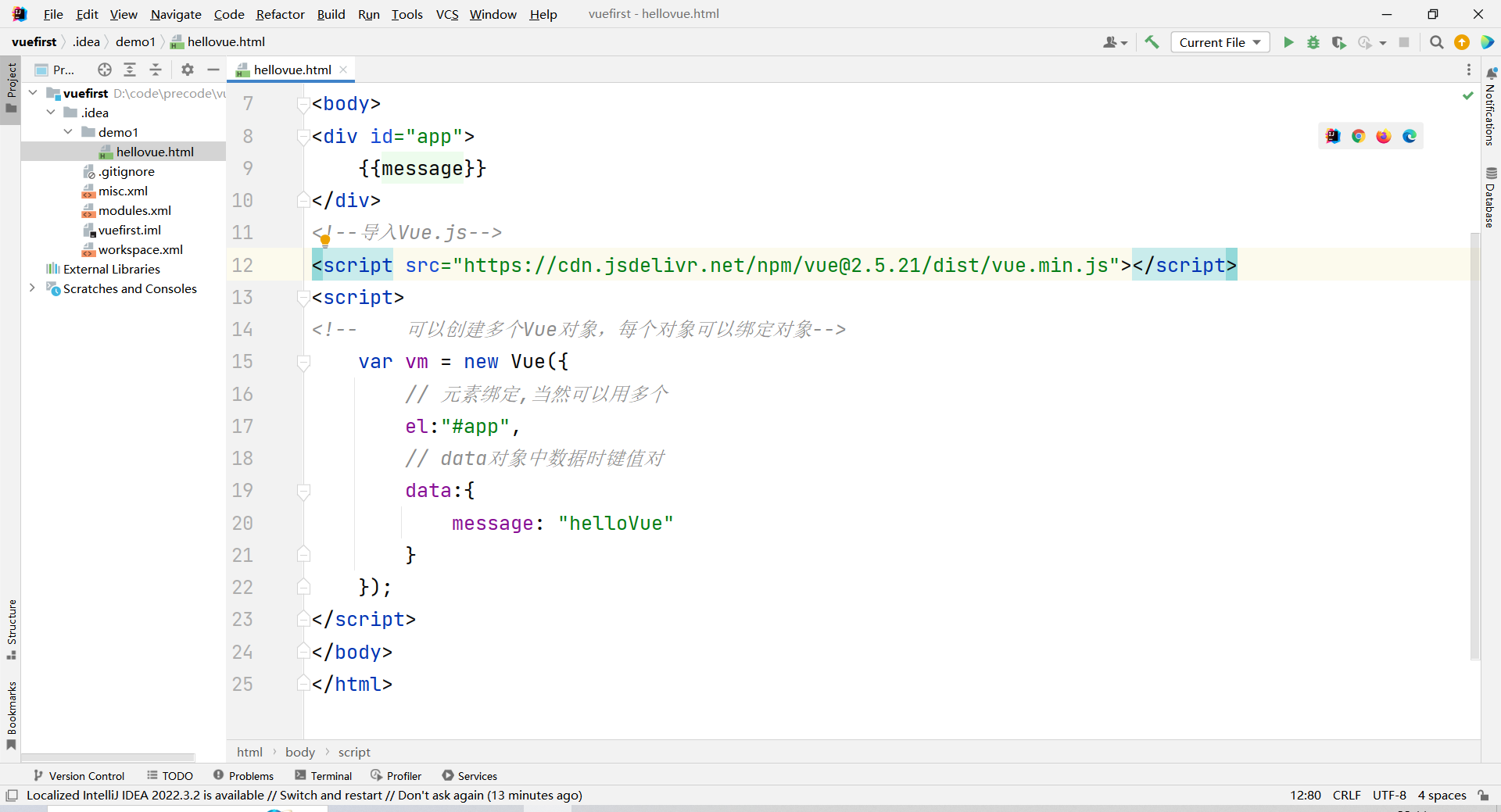The width and height of the screenshot is (1501, 812).
Task: Click the UTF-8 encoding indicator
Action: point(1389,795)
